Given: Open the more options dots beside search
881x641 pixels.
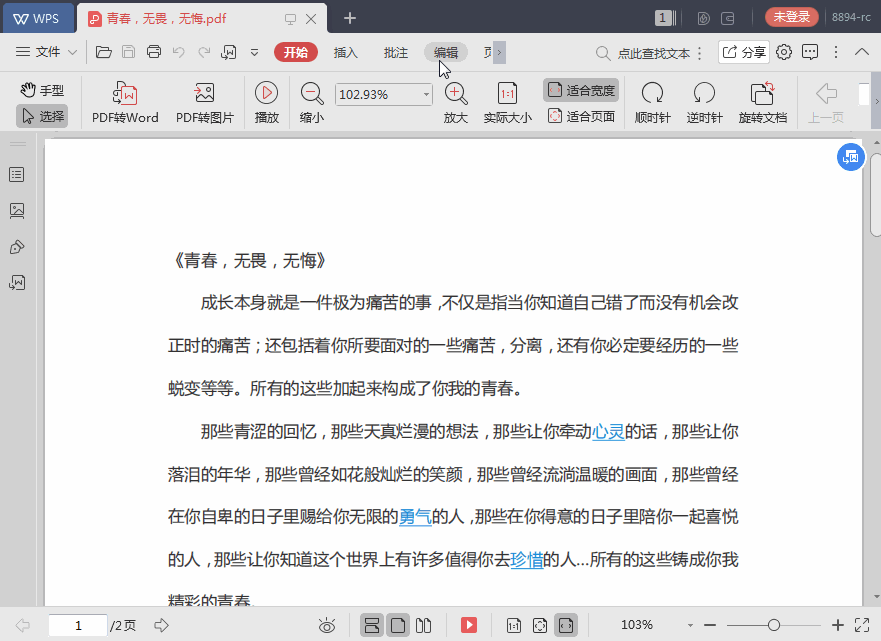Looking at the screenshot, I should point(700,53).
